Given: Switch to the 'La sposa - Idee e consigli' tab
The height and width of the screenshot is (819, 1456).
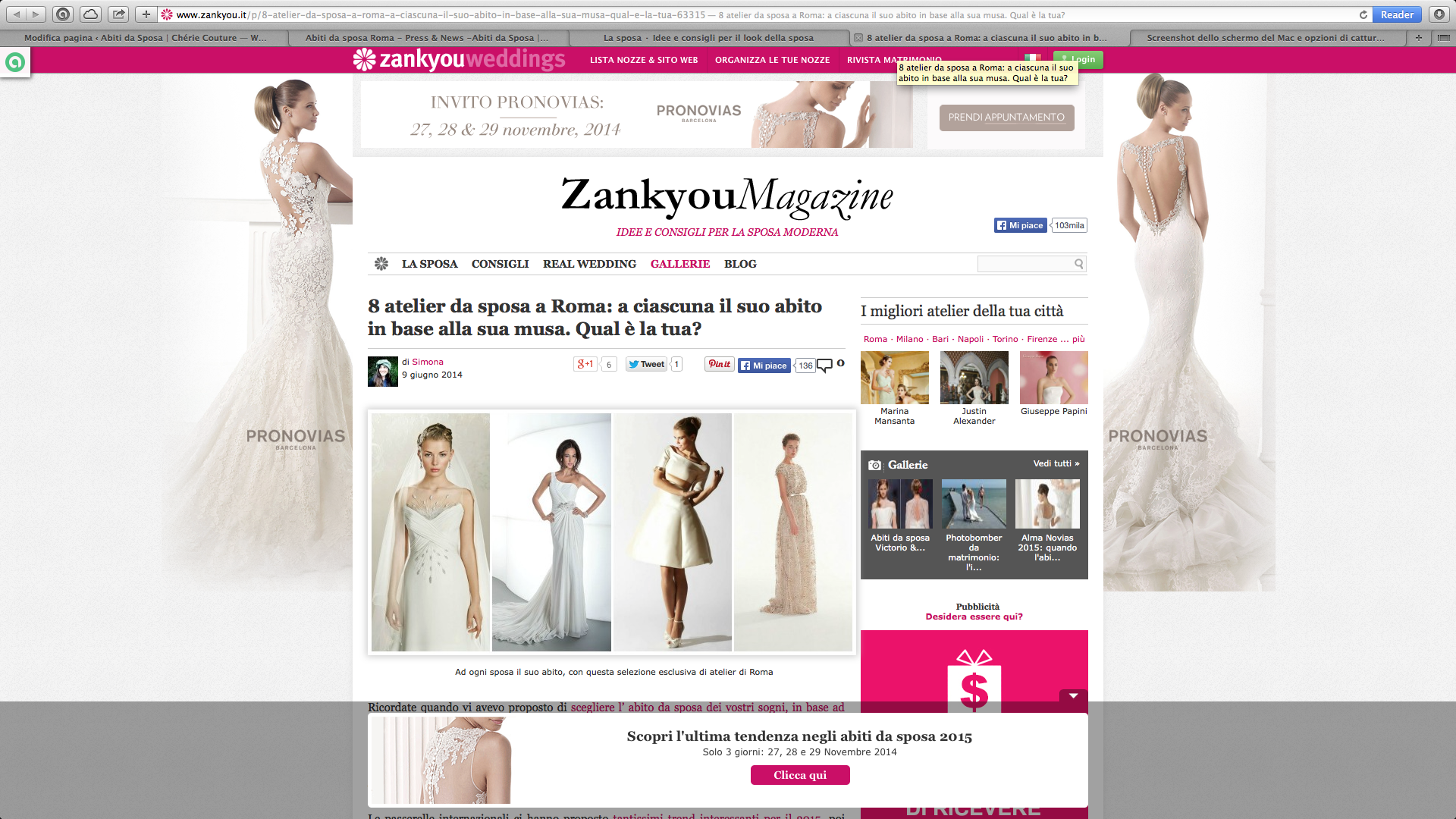Looking at the screenshot, I should (x=708, y=37).
